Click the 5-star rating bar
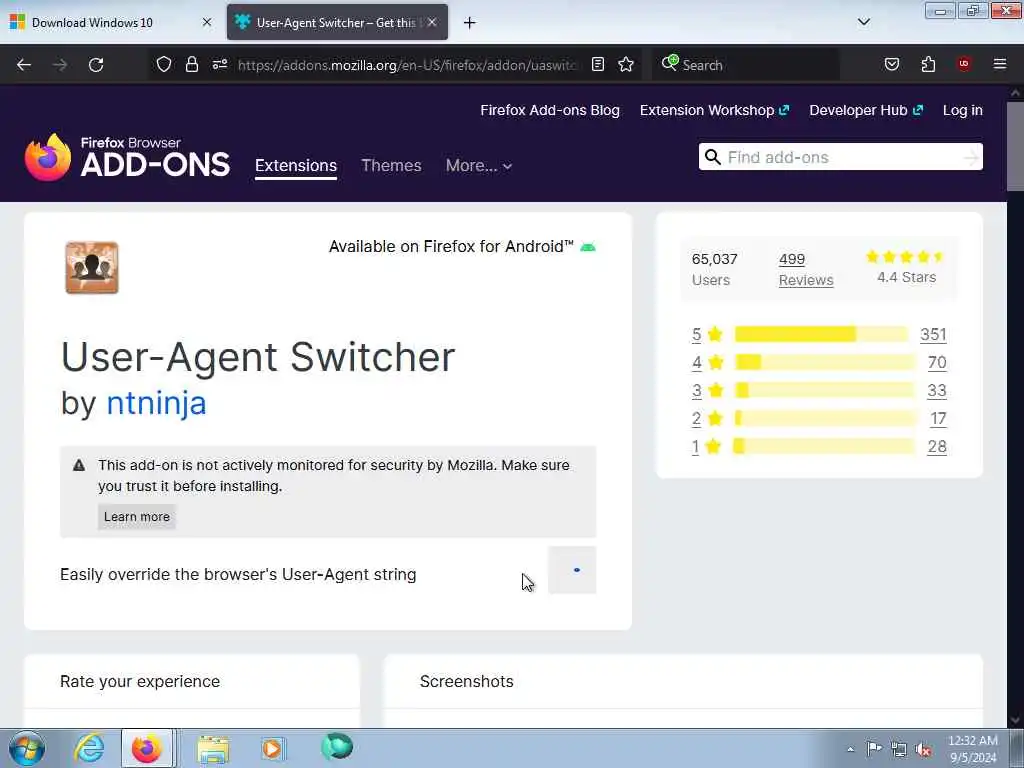 coord(822,334)
